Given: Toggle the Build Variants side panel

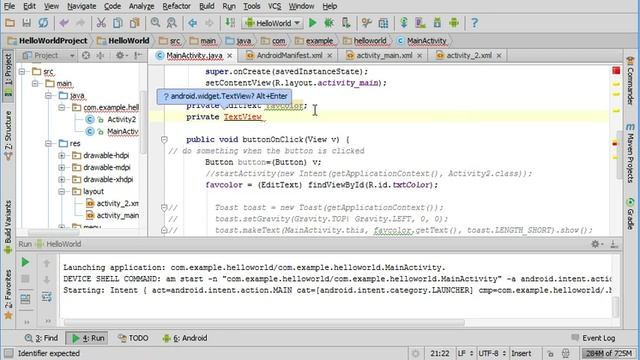Looking at the screenshot, I should (x=8, y=227).
